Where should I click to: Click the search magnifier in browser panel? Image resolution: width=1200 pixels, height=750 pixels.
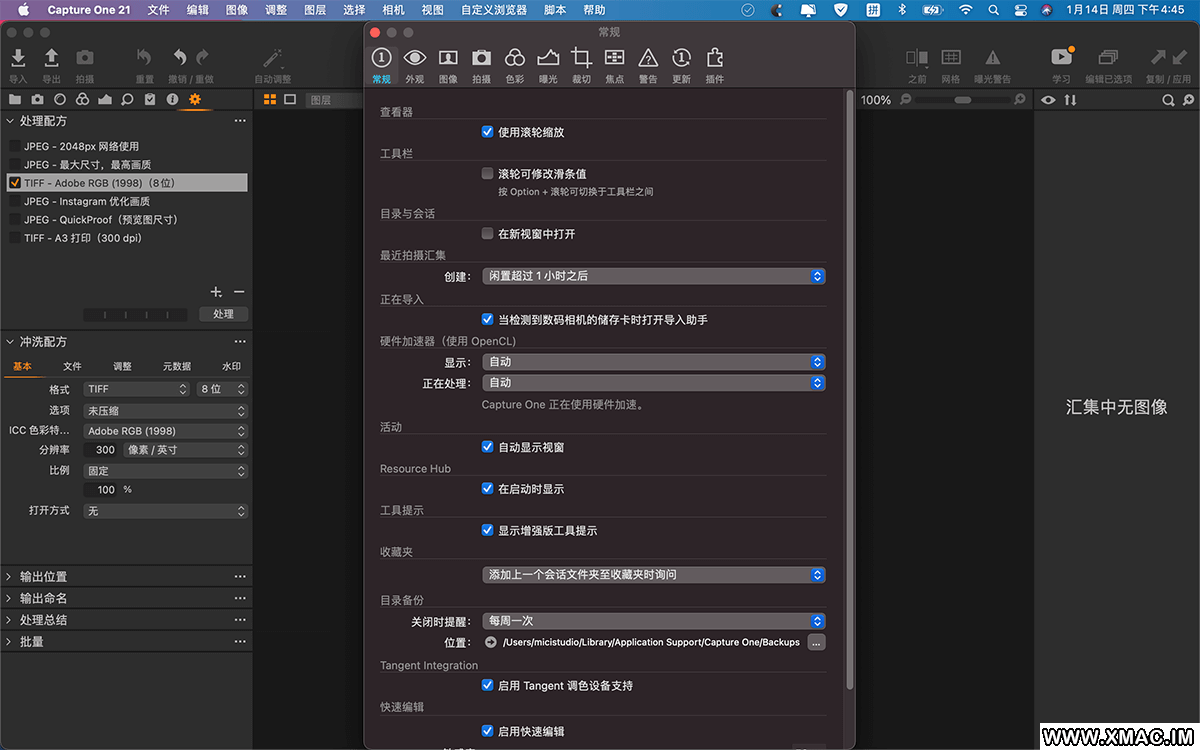click(1167, 100)
